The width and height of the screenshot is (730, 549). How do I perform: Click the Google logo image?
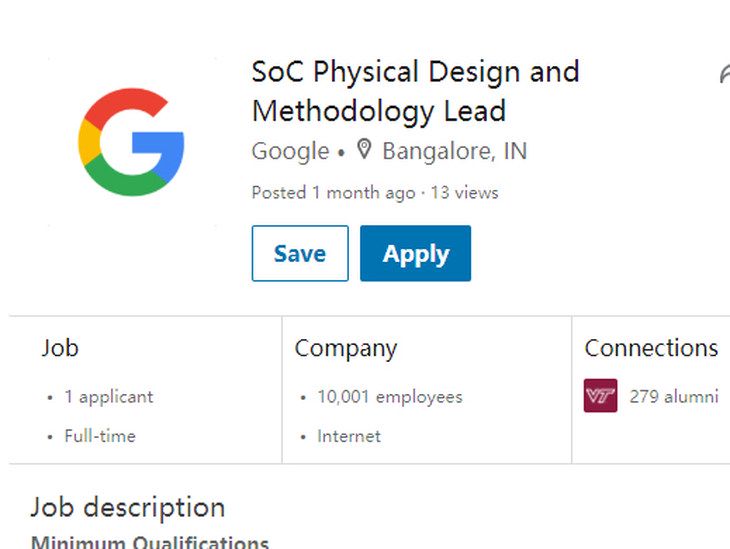pos(131,142)
